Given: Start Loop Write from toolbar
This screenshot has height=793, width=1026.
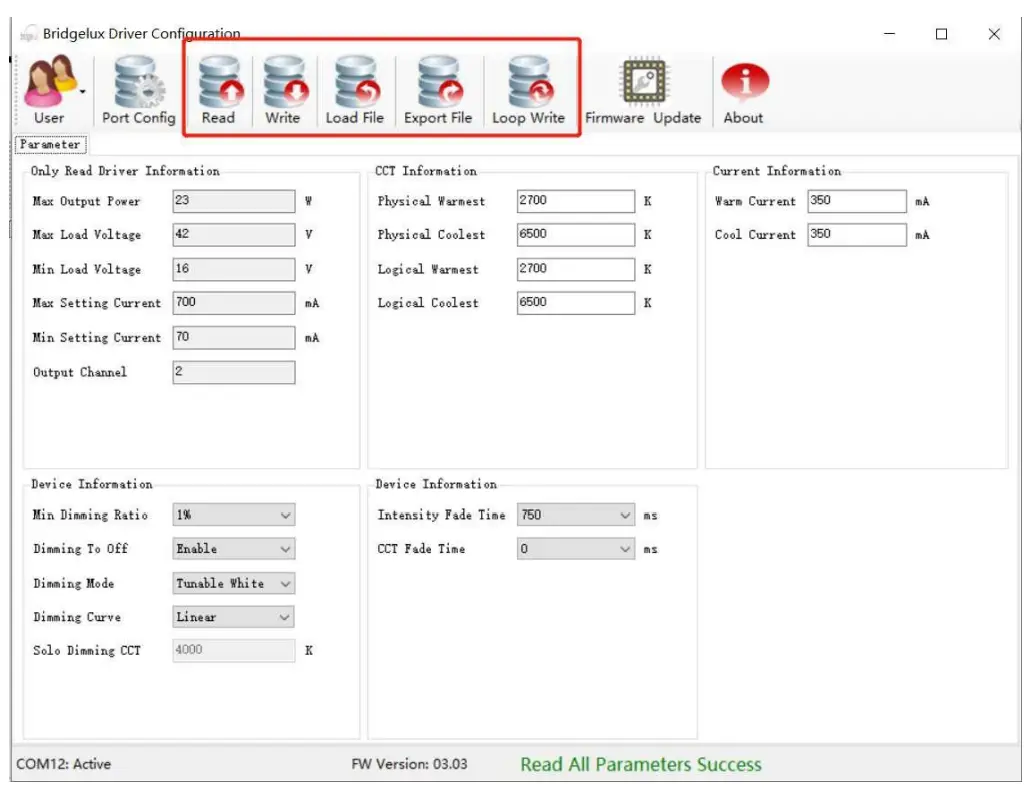Looking at the screenshot, I should [529, 90].
